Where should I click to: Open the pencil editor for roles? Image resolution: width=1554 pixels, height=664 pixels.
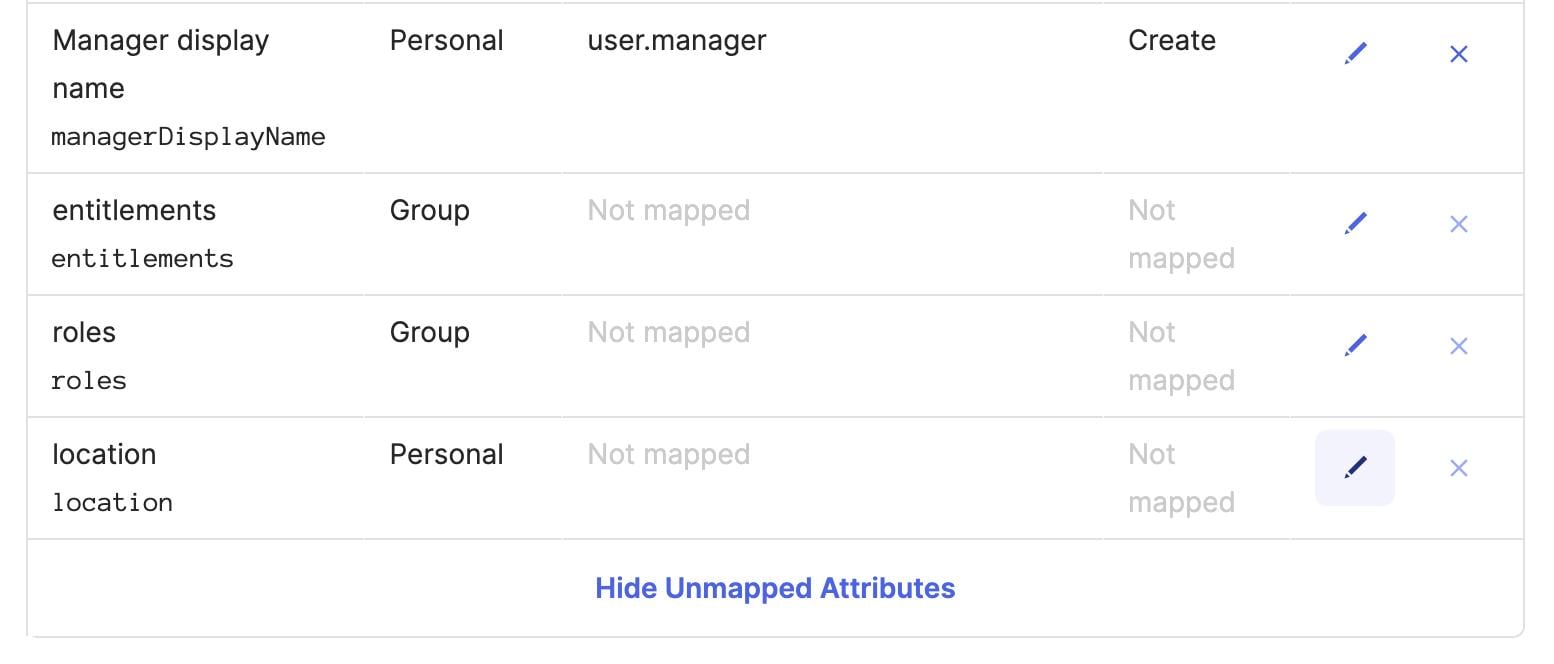tap(1355, 346)
